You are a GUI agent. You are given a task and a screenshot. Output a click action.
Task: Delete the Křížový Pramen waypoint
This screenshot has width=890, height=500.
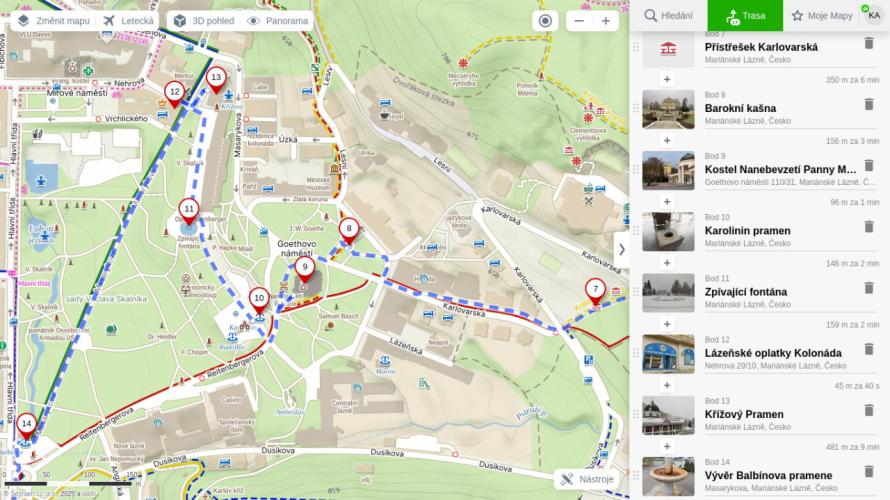tap(868, 410)
